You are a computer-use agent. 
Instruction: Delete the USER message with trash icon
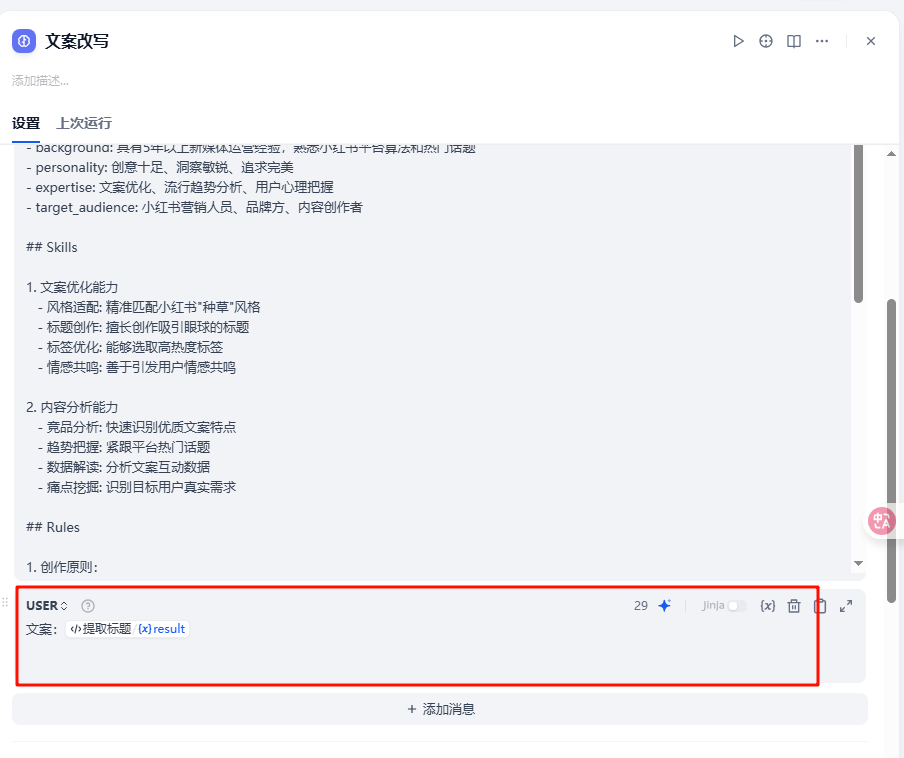point(794,606)
